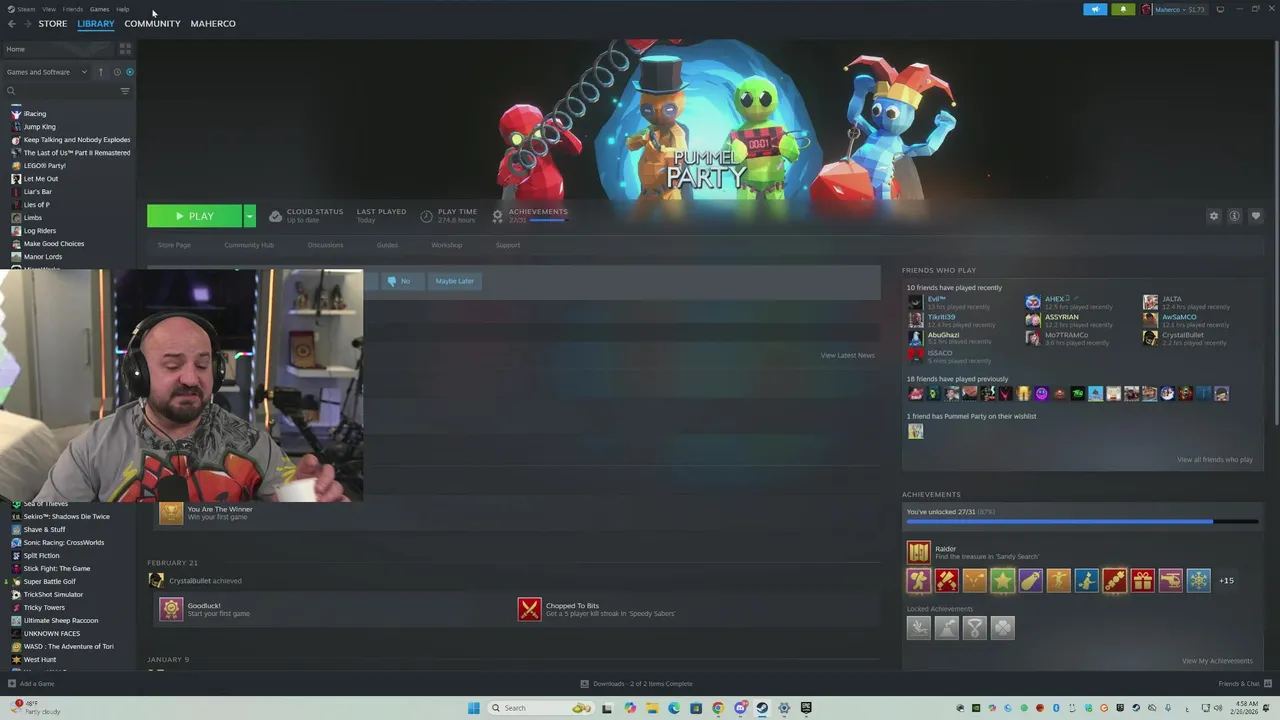Image resolution: width=1280 pixels, height=720 pixels.
Task: Click the Steam back navigation arrow
Action: pos(12,24)
